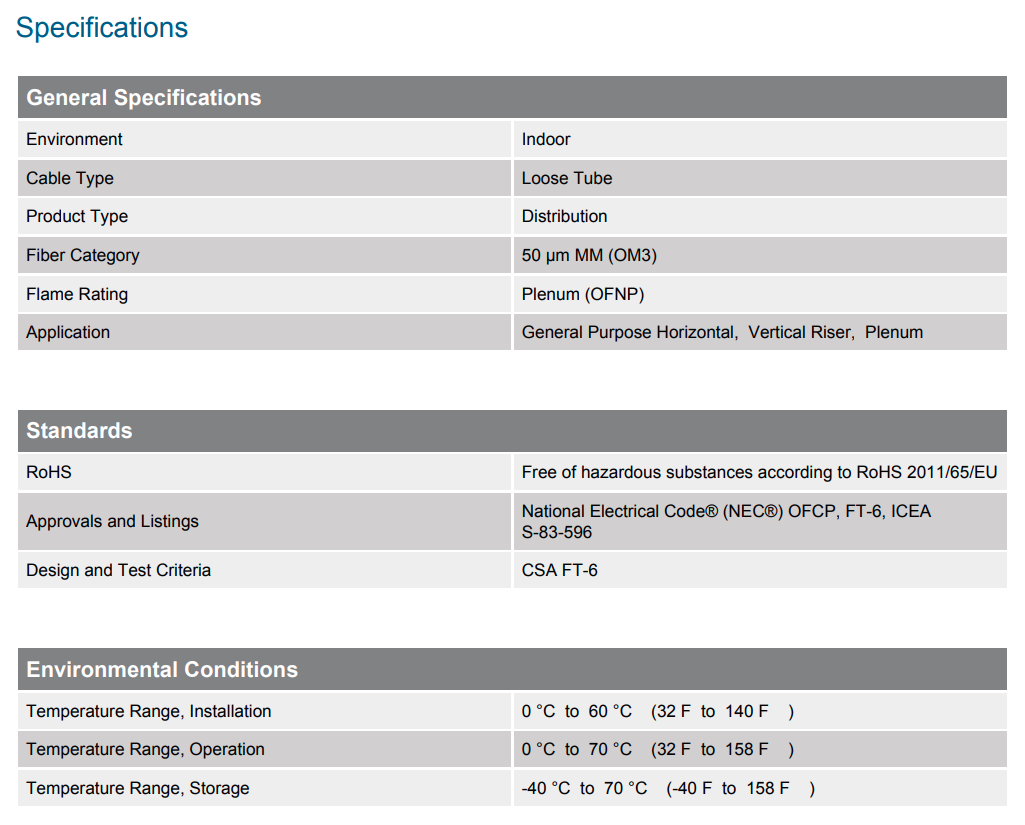The width and height of the screenshot is (1025, 825).
Task: Click the CSA FT-6 value
Action: [560, 570]
